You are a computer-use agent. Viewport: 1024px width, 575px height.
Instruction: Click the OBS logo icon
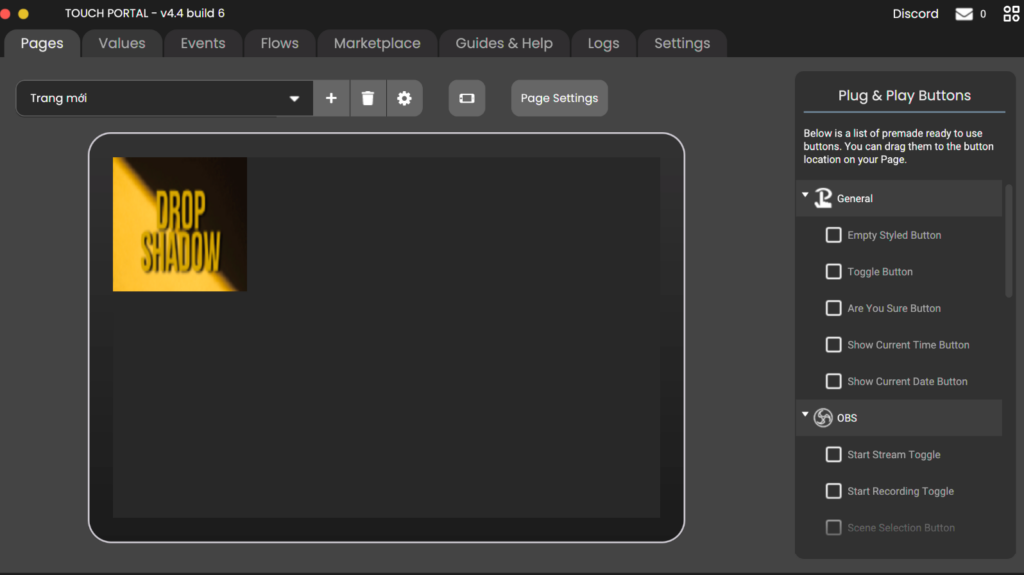click(x=823, y=418)
